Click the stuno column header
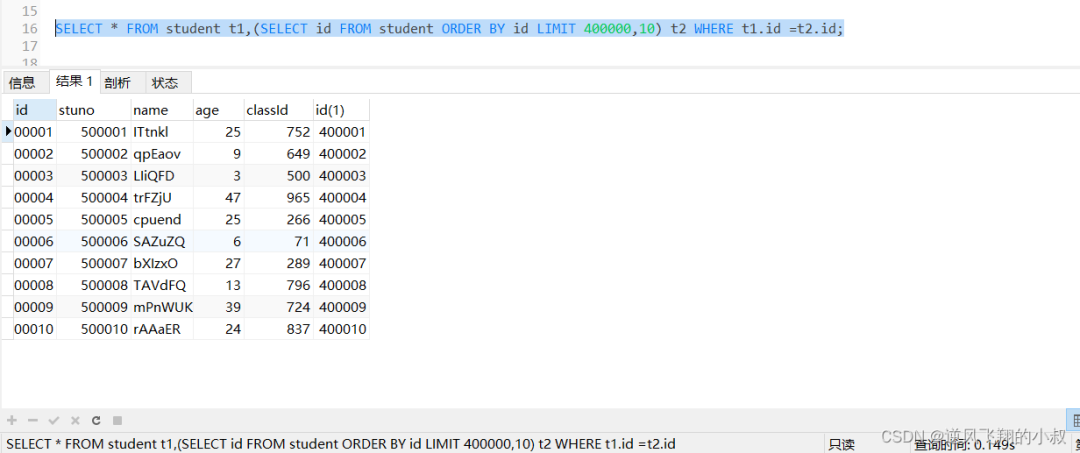The width and height of the screenshot is (1080, 453). point(94,109)
